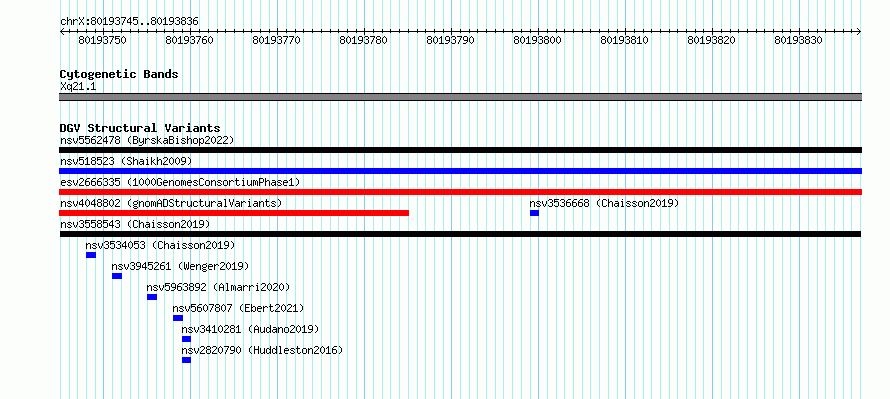The width and height of the screenshot is (890, 399).
Task: Click small blue nsv3536668 variant marker
Action: pos(534,213)
